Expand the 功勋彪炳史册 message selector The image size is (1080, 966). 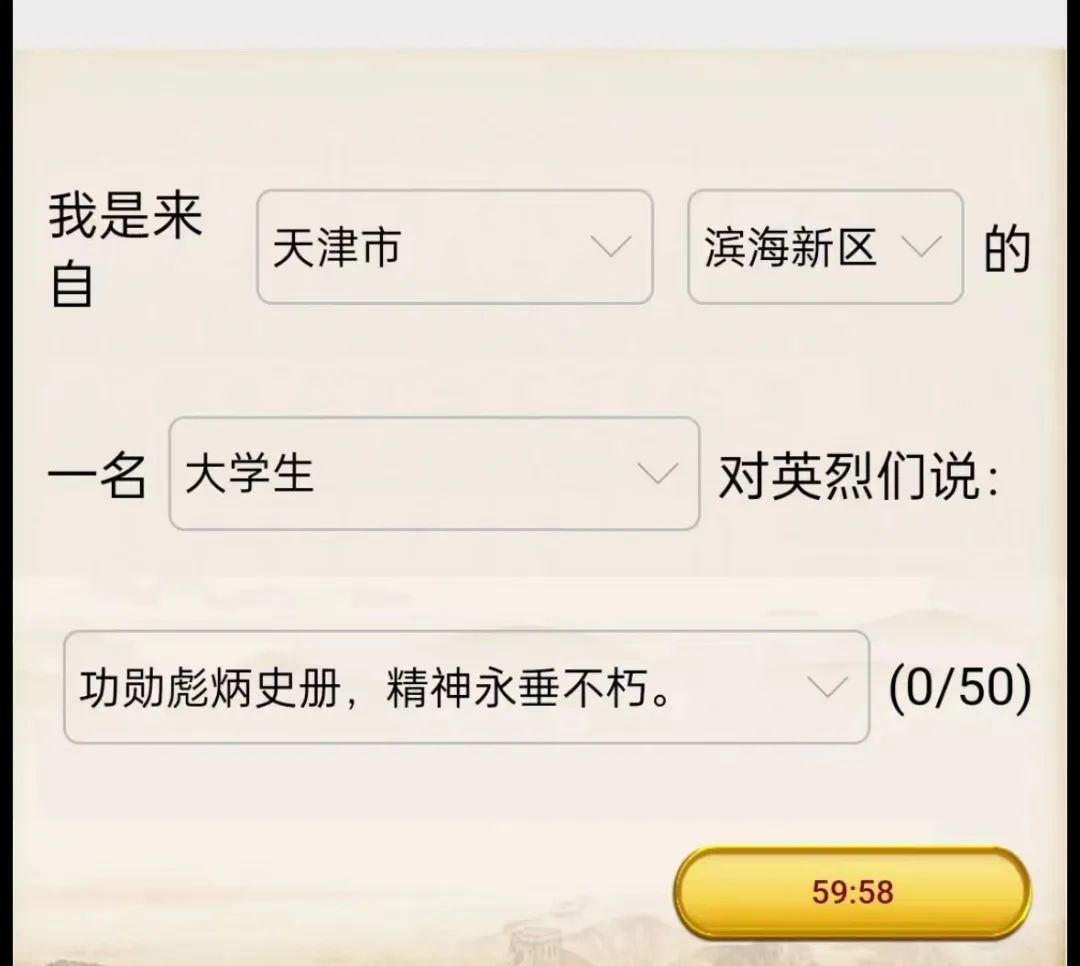466,687
